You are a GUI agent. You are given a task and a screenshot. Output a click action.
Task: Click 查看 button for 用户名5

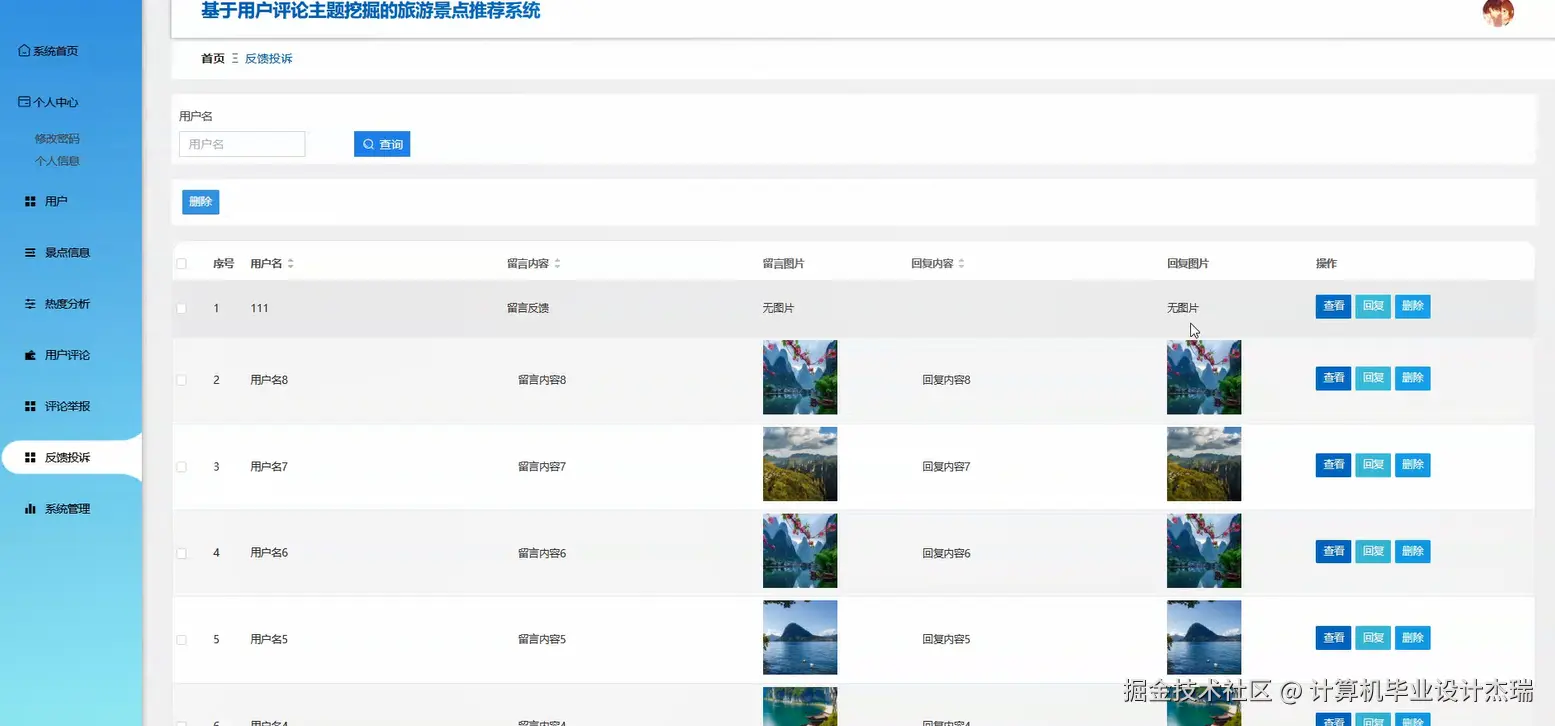pos(1334,638)
